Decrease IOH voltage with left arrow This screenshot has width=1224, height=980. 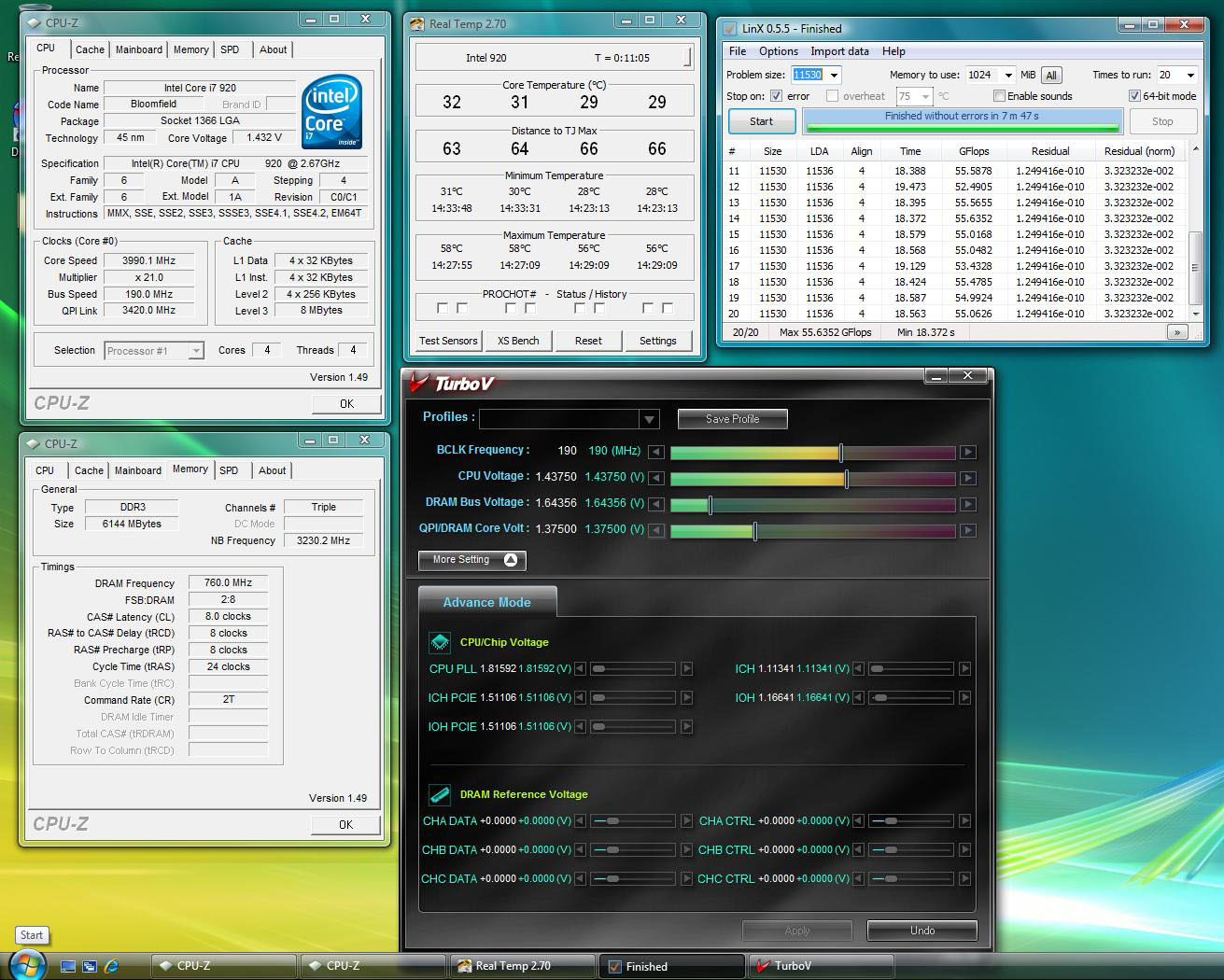(858, 697)
